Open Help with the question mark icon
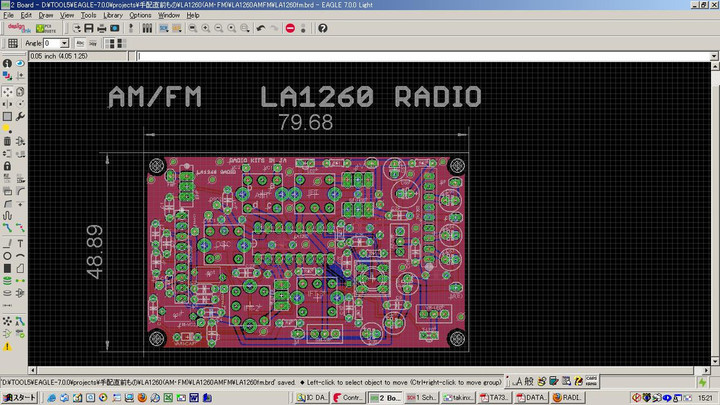The height and width of the screenshot is (405, 720). (323, 28)
